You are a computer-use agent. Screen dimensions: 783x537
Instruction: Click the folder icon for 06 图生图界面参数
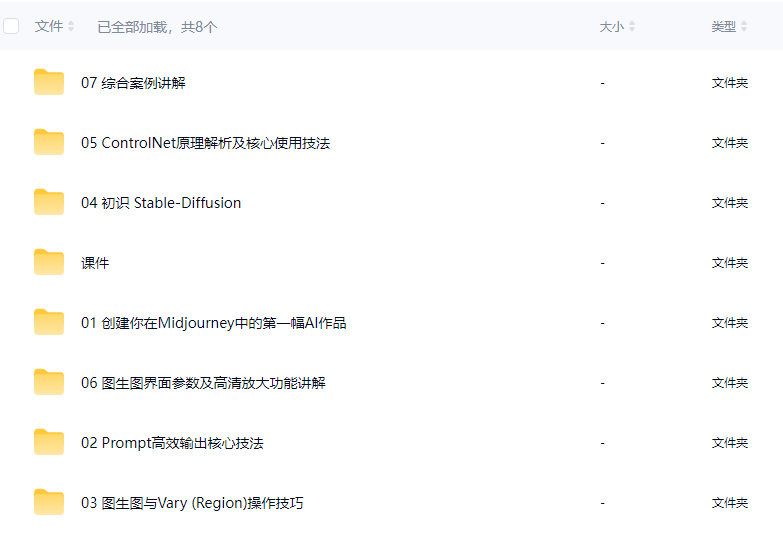coord(48,383)
